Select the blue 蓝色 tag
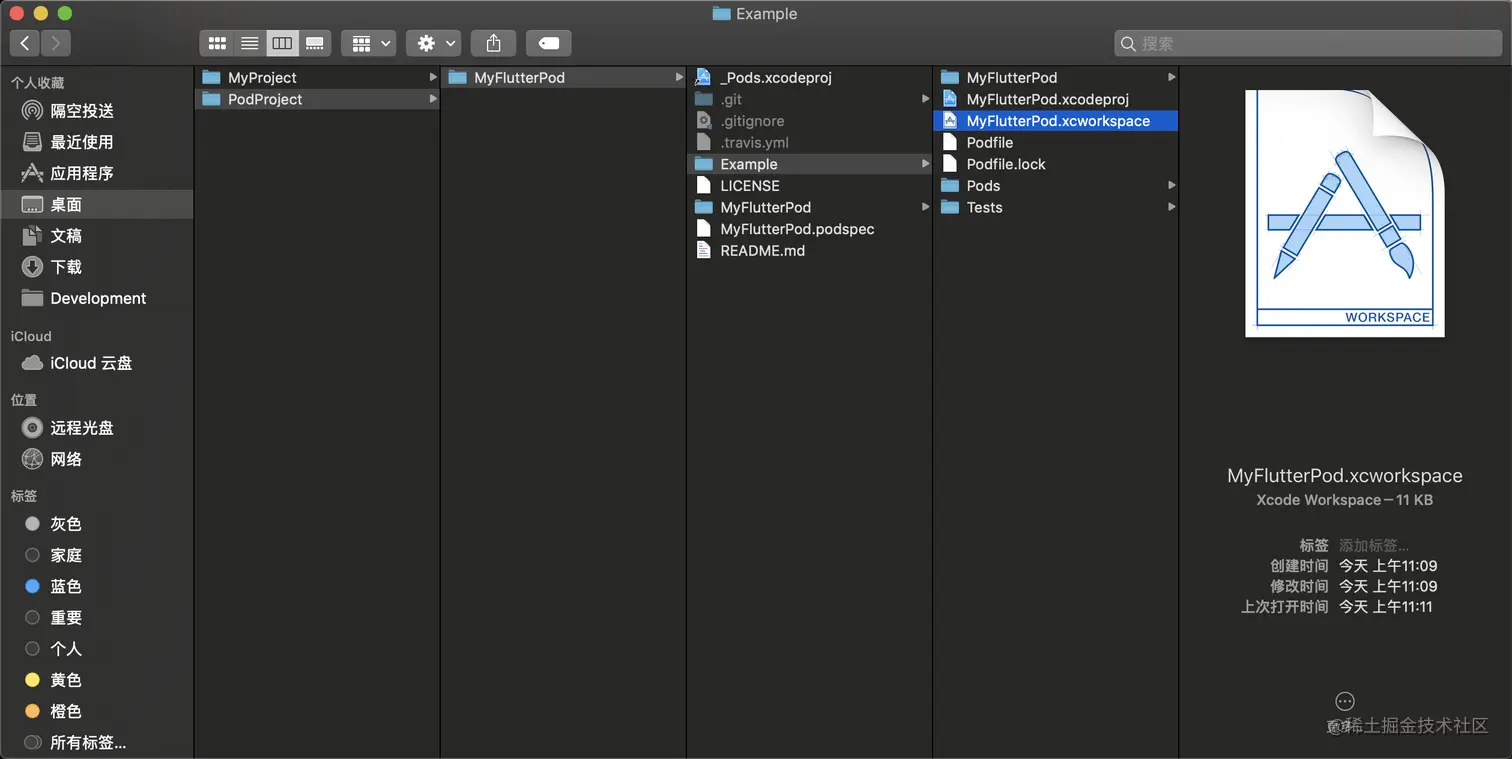This screenshot has width=1512, height=759. 97,587
